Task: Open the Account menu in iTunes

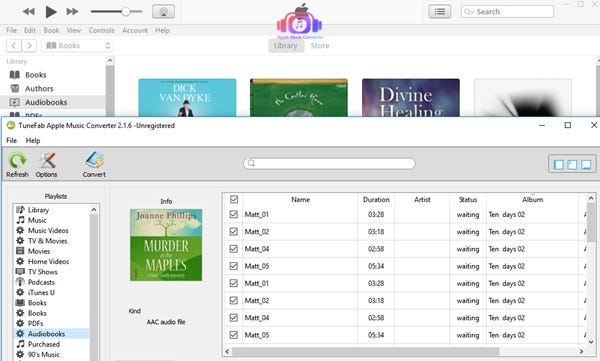Action: pyautogui.click(x=135, y=30)
